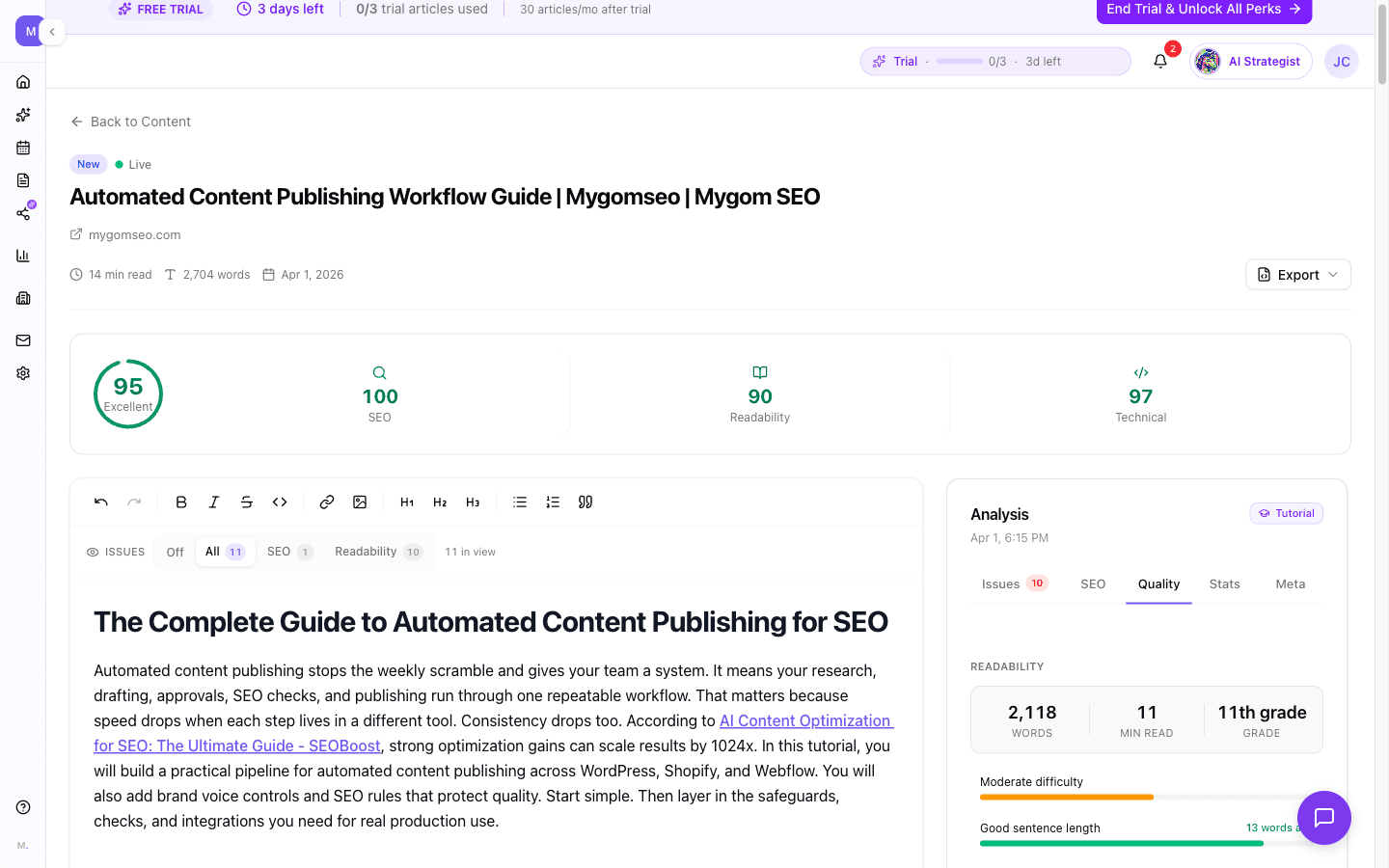Insert a blockquote
Viewport: 1389px width, 868px height.
pos(585,502)
